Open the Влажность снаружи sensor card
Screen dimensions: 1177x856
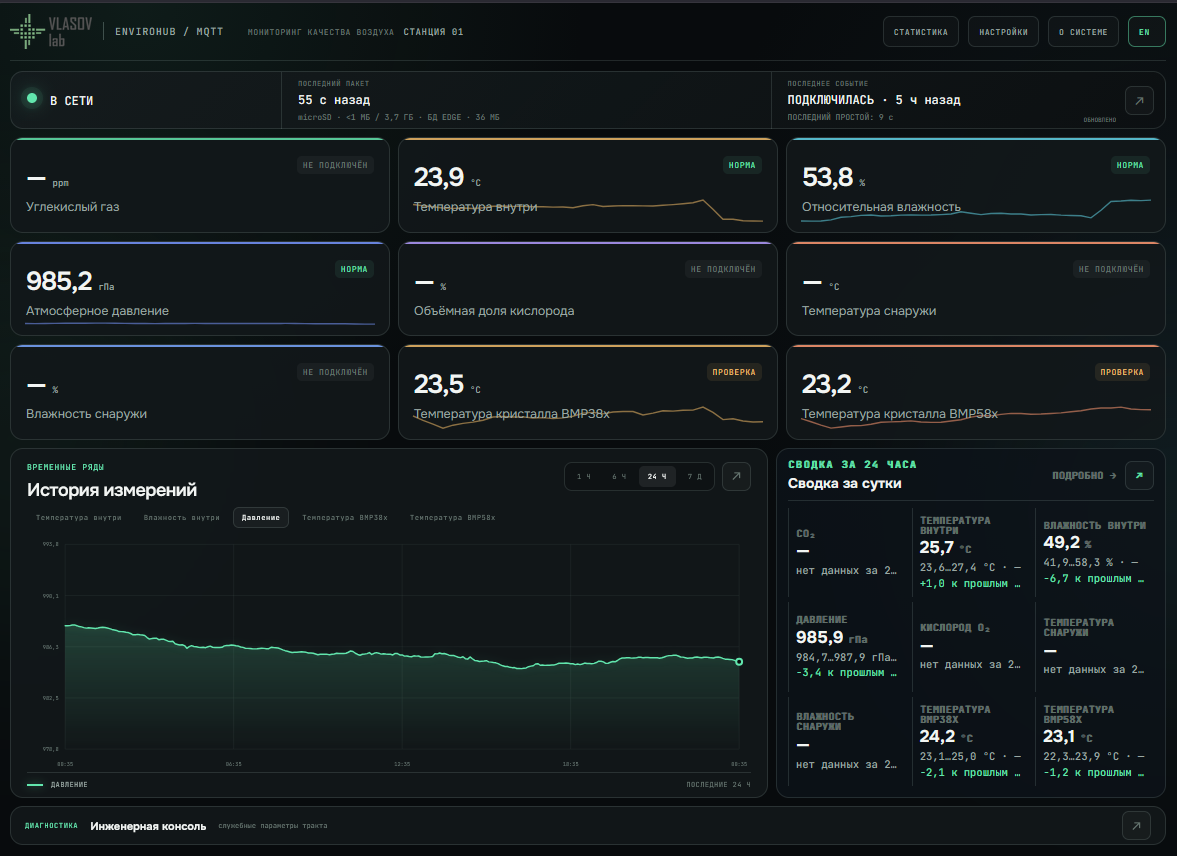click(200, 392)
